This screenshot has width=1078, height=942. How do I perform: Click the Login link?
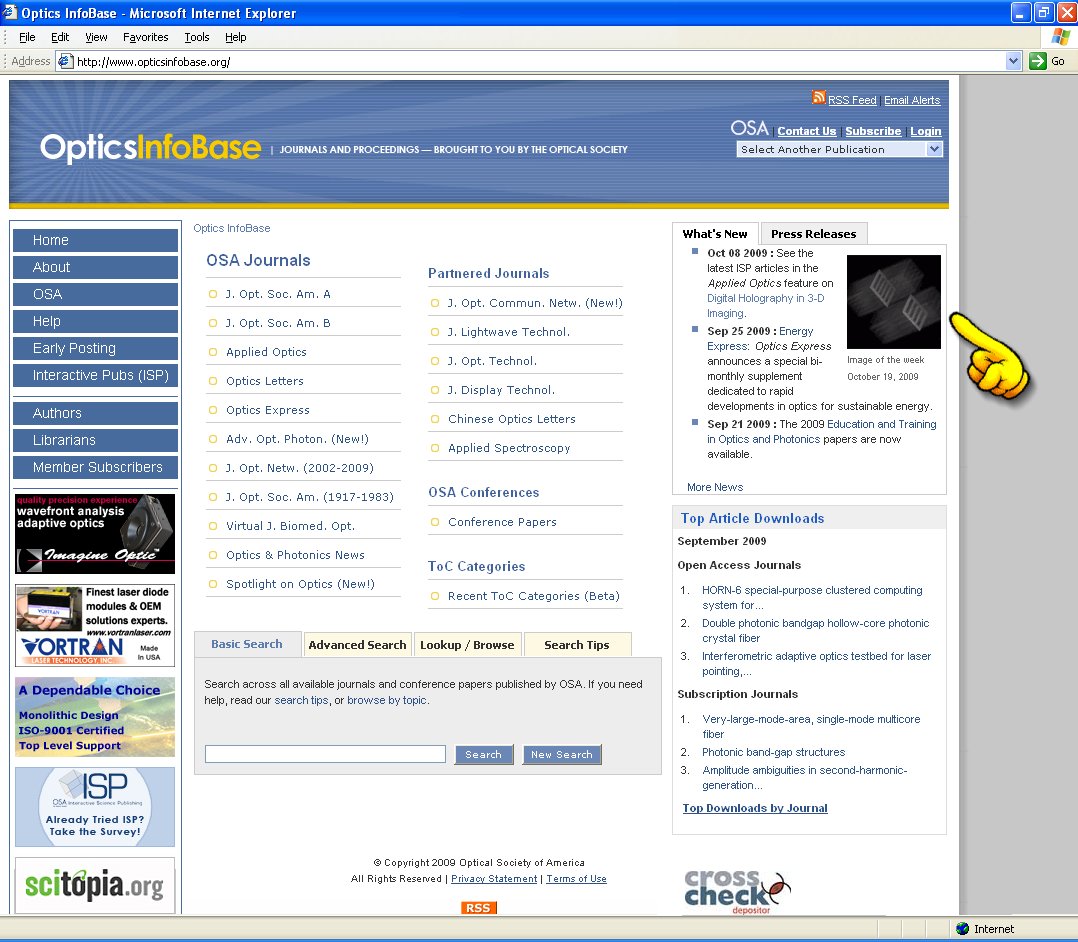tap(925, 131)
